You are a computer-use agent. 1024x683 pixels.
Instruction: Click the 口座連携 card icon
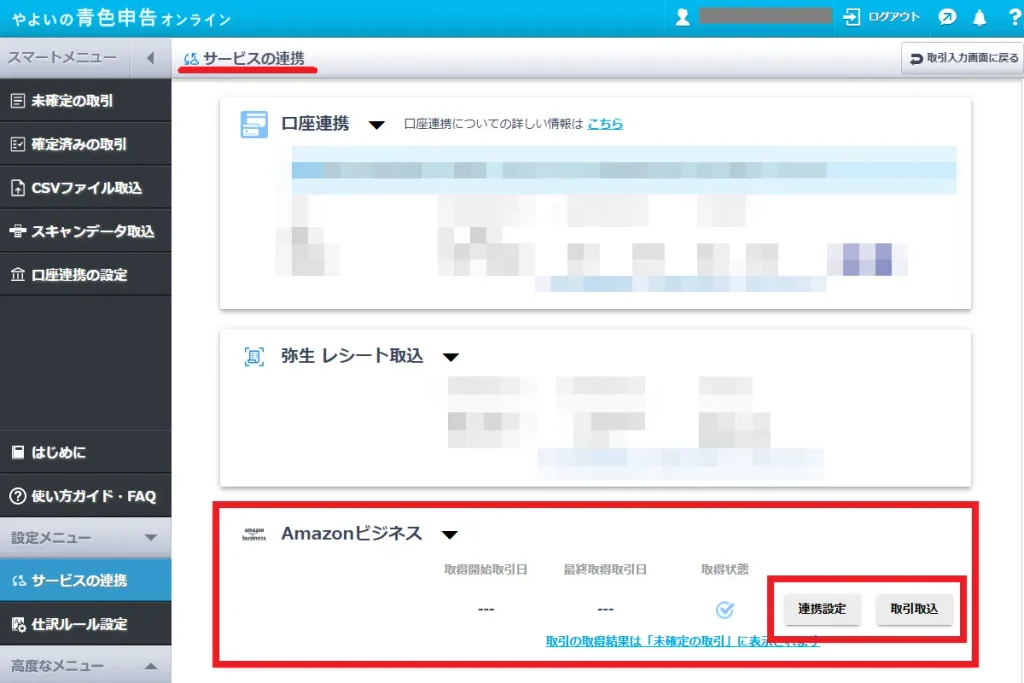coord(254,124)
